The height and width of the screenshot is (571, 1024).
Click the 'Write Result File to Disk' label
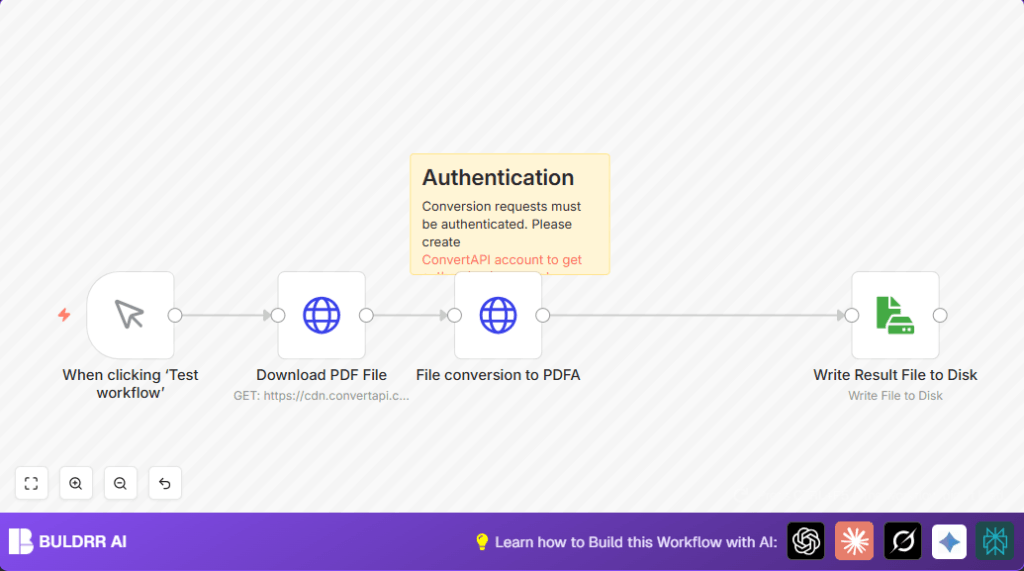point(895,375)
